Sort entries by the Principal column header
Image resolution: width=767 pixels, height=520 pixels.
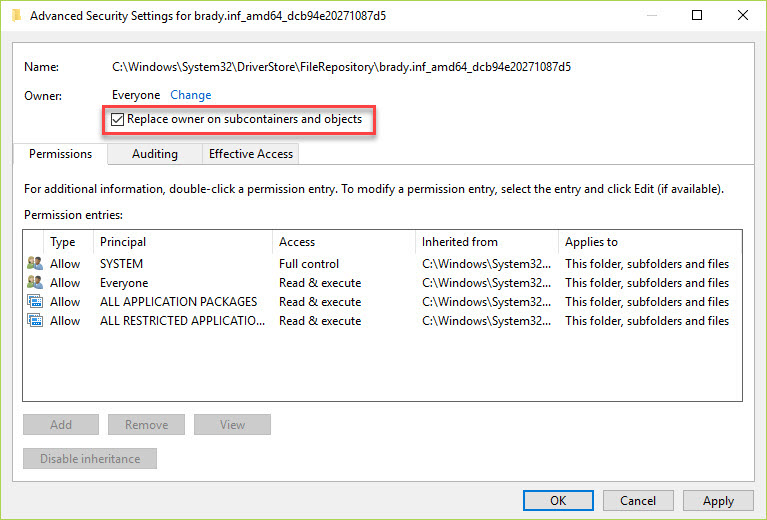[x=183, y=242]
